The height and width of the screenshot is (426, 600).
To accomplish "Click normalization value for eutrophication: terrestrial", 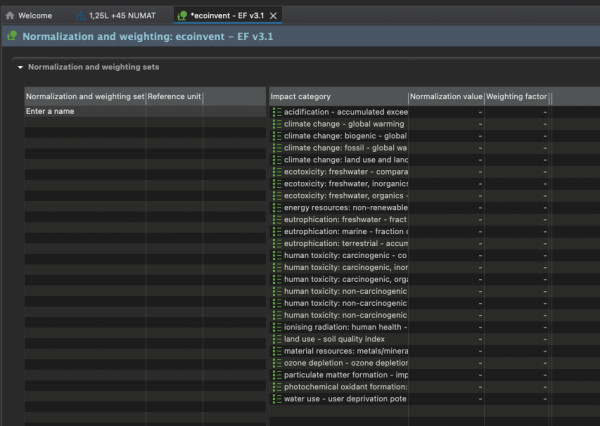I will tap(446, 243).
